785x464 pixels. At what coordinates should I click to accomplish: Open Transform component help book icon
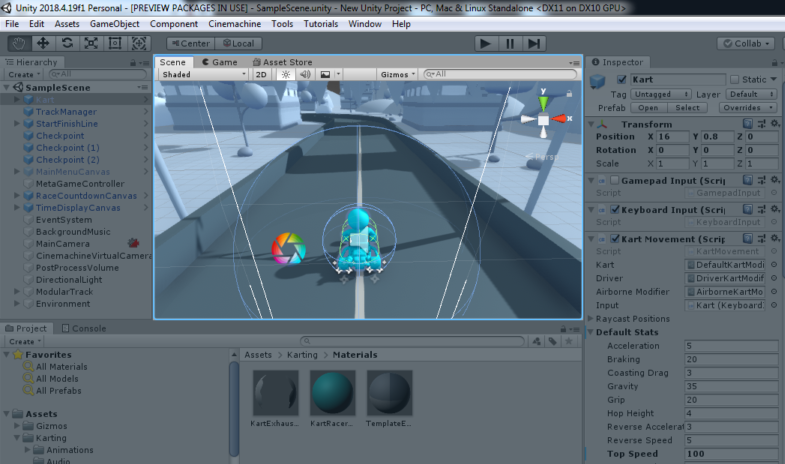(747, 124)
